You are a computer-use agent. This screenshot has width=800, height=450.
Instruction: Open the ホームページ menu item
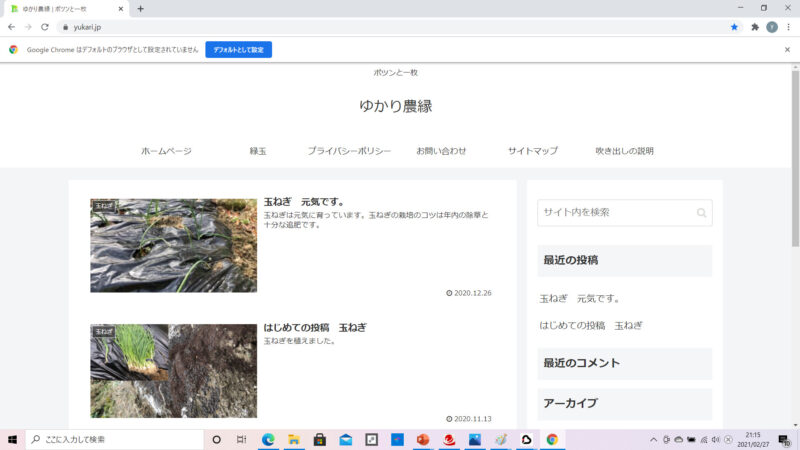[166, 151]
